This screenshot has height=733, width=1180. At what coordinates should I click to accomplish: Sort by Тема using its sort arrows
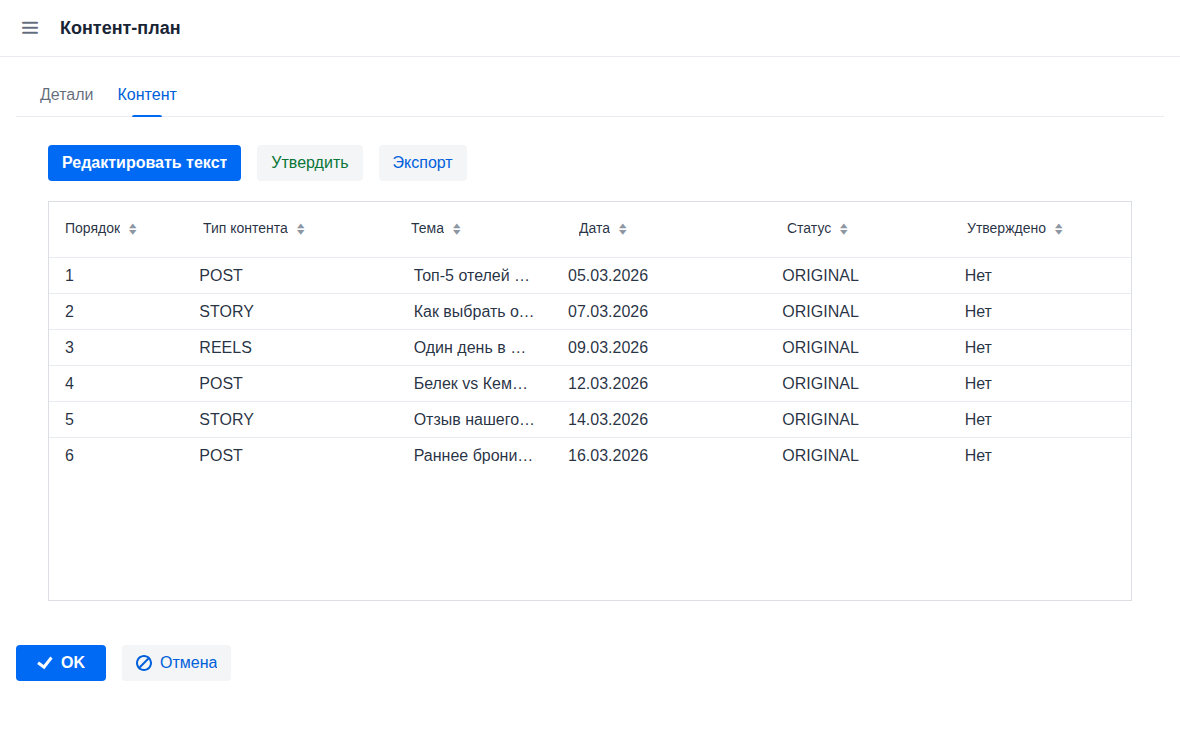pyautogui.click(x=457, y=229)
